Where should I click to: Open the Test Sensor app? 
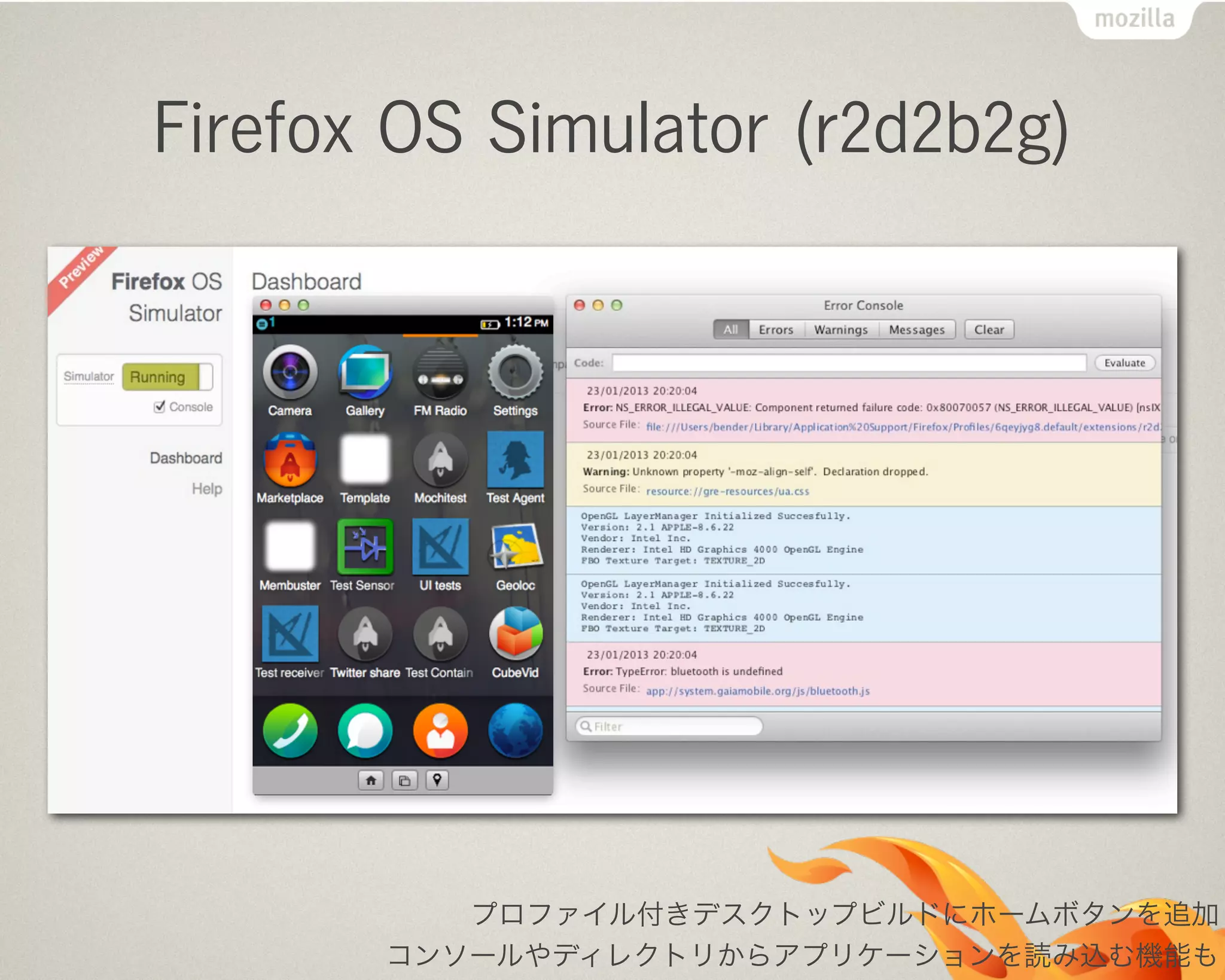pos(365,547)
